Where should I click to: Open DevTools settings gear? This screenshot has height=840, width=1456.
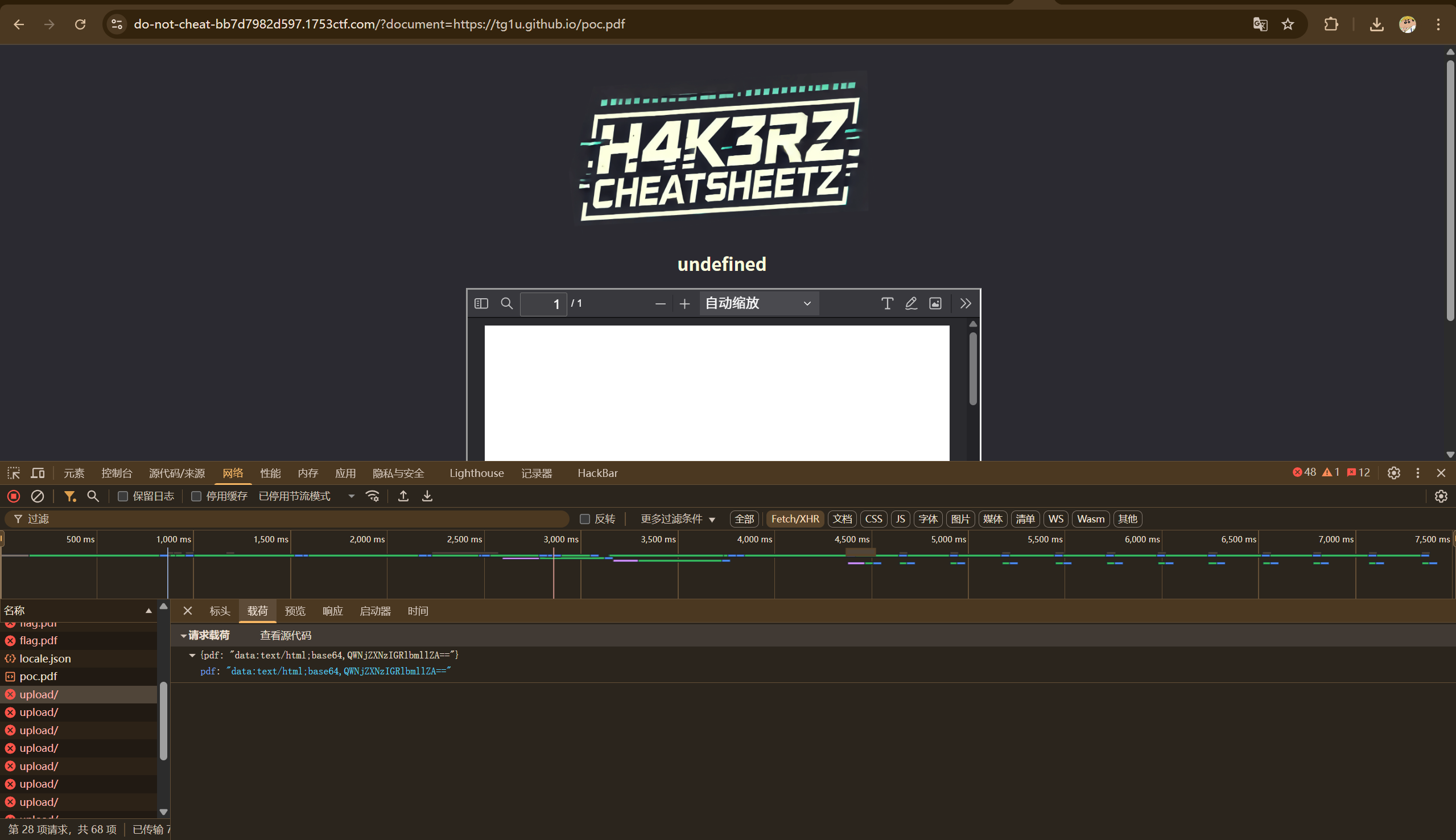click(x=1394, y=473)
